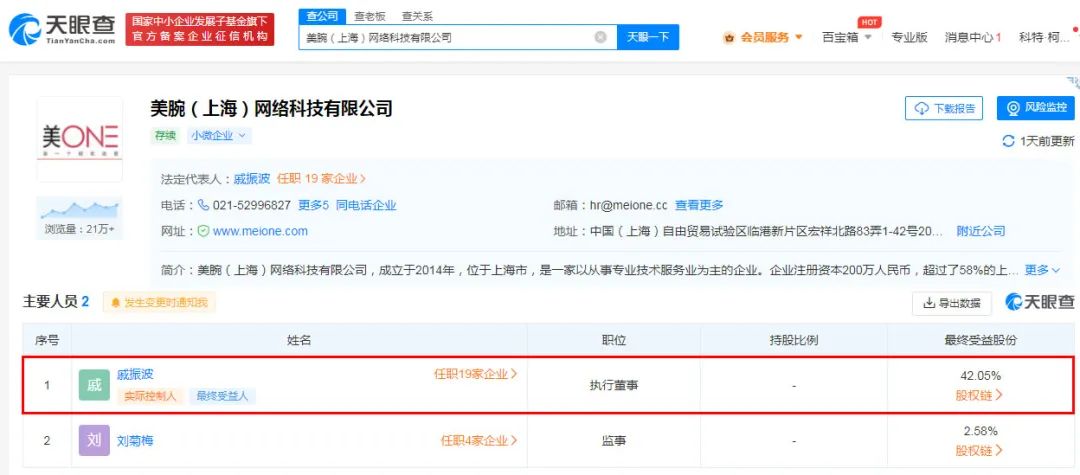Expand company intro with 更多
Image resolution: width=1080 pixels, height=475 pixels.
click(1042, 270)
